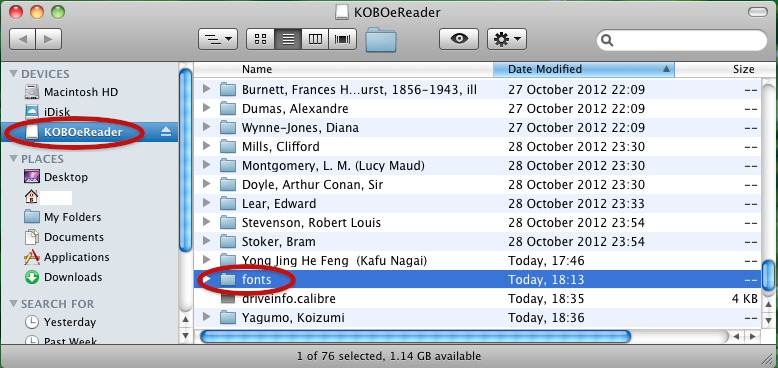Click inside the search field
This screenshot has height=368, width=778.
(x=682, y=40)
